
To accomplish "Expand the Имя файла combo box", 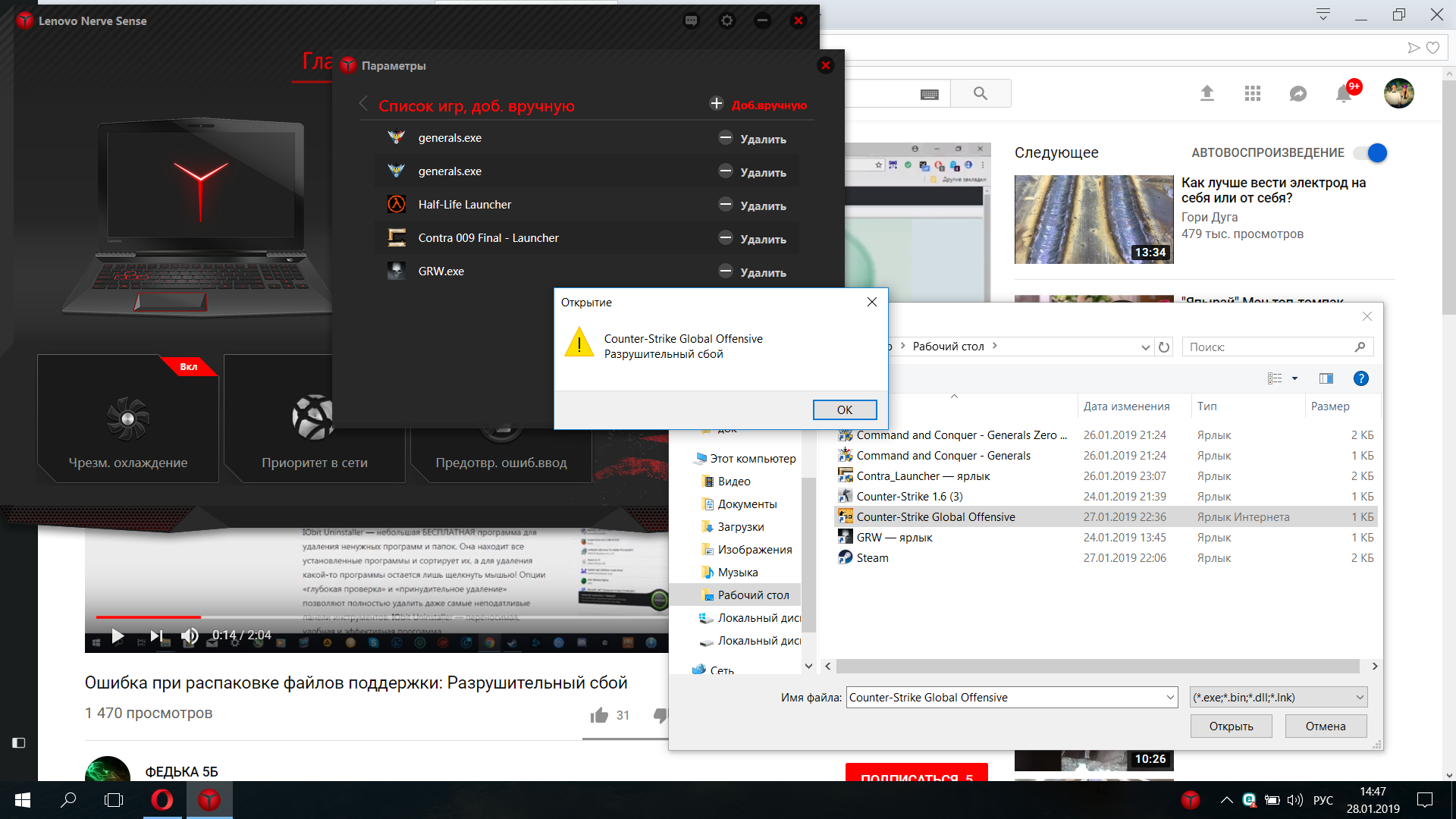I will click(1169, 698).
